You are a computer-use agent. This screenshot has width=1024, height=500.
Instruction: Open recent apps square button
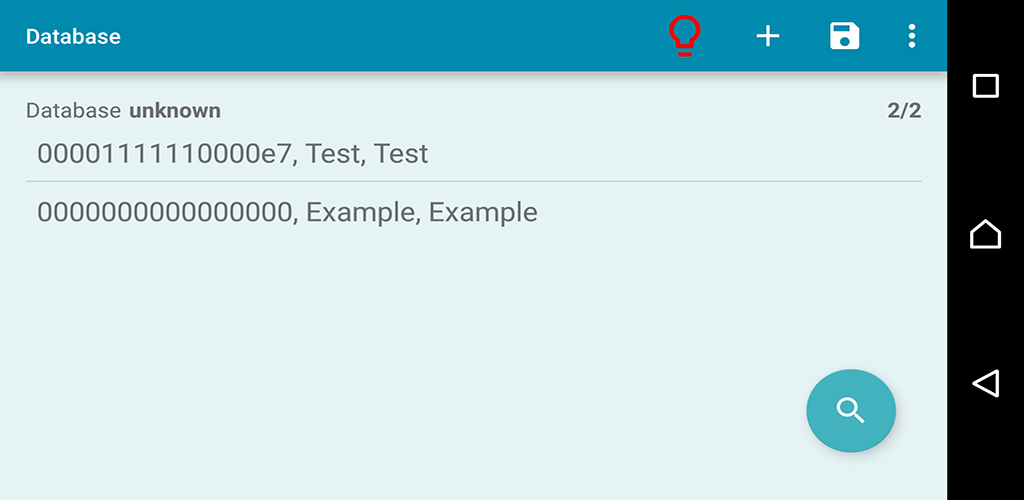pyautogui.click(x=985, y=86)
